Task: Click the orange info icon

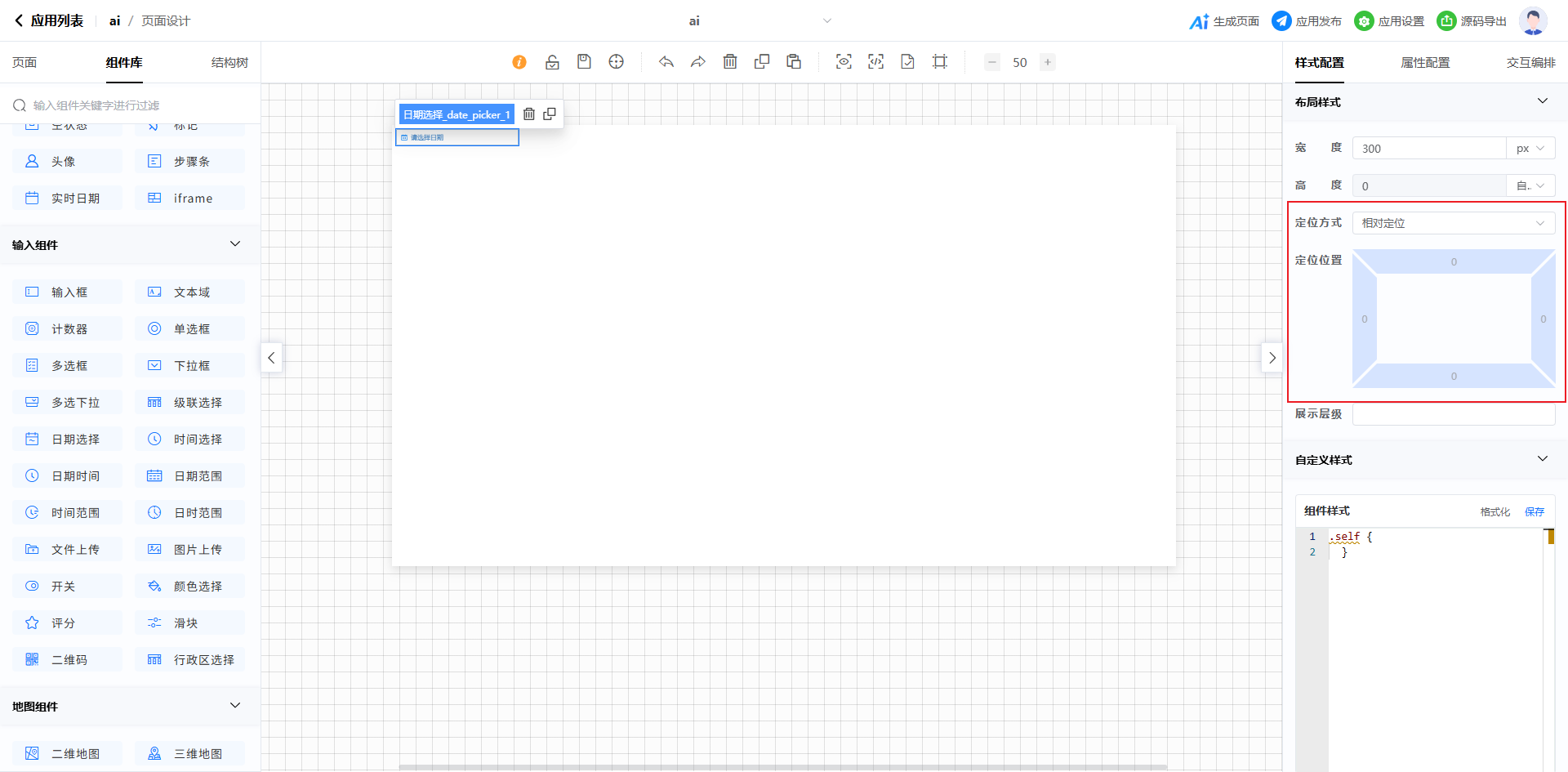Action: [519, 62]
